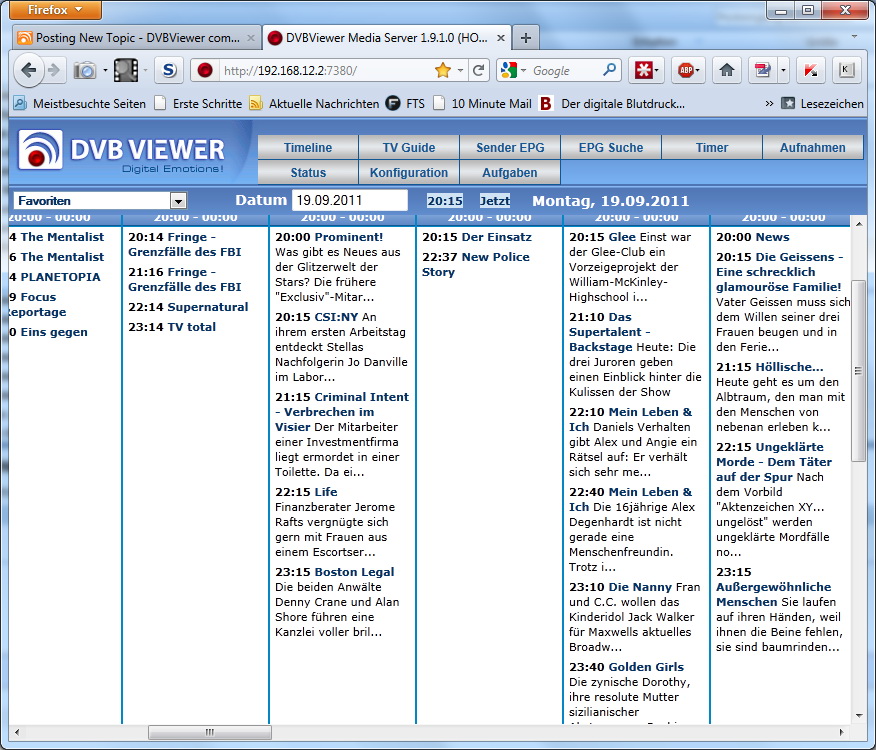Click the vertical scrollbar thumb
Image resolution: width=876 pixels, height=750 pixels.
click(x=858, y=371)
